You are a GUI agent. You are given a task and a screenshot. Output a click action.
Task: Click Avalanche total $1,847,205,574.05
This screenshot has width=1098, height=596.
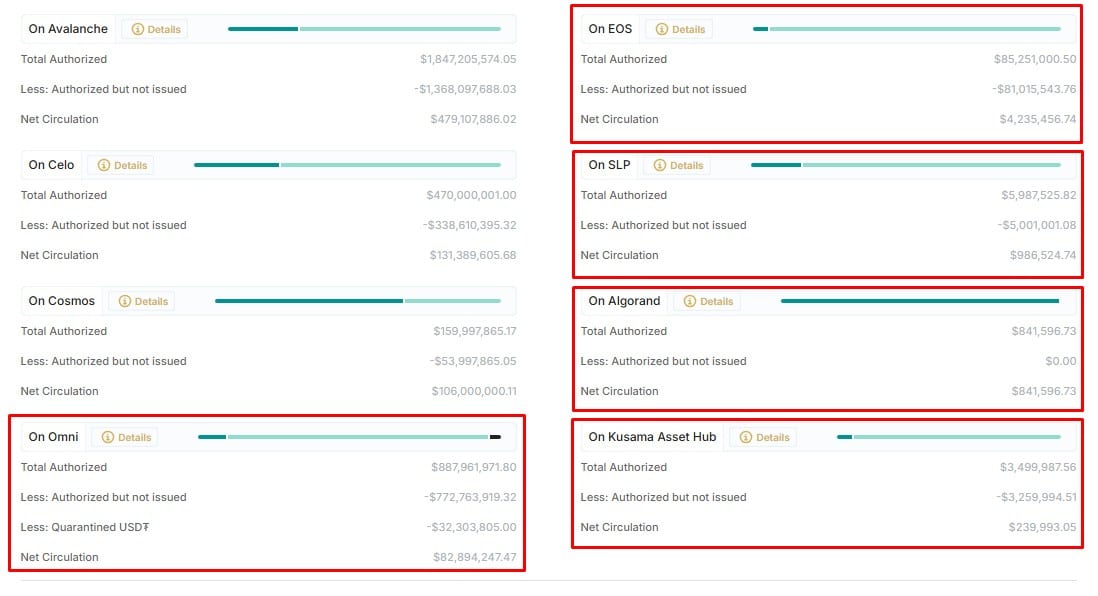tap(468, 60)
